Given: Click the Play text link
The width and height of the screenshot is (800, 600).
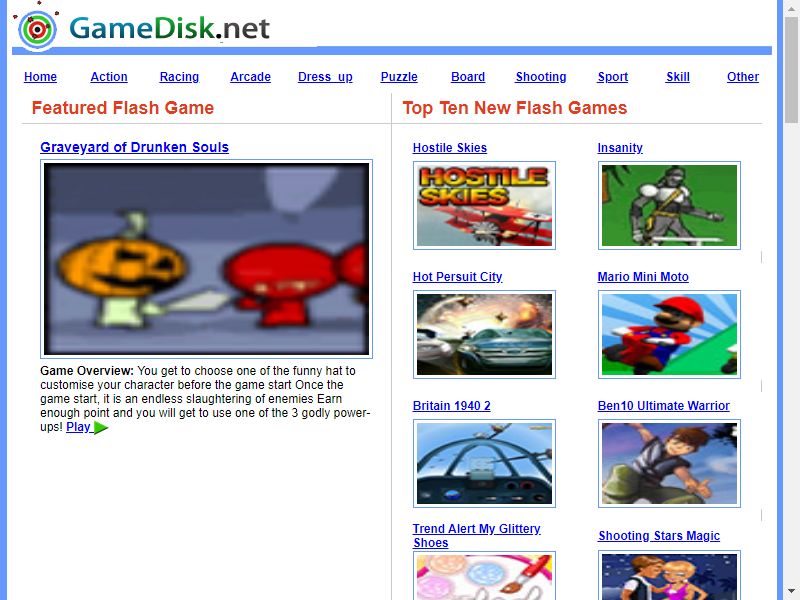Looking at the screenshot, I should coord(78,427).
